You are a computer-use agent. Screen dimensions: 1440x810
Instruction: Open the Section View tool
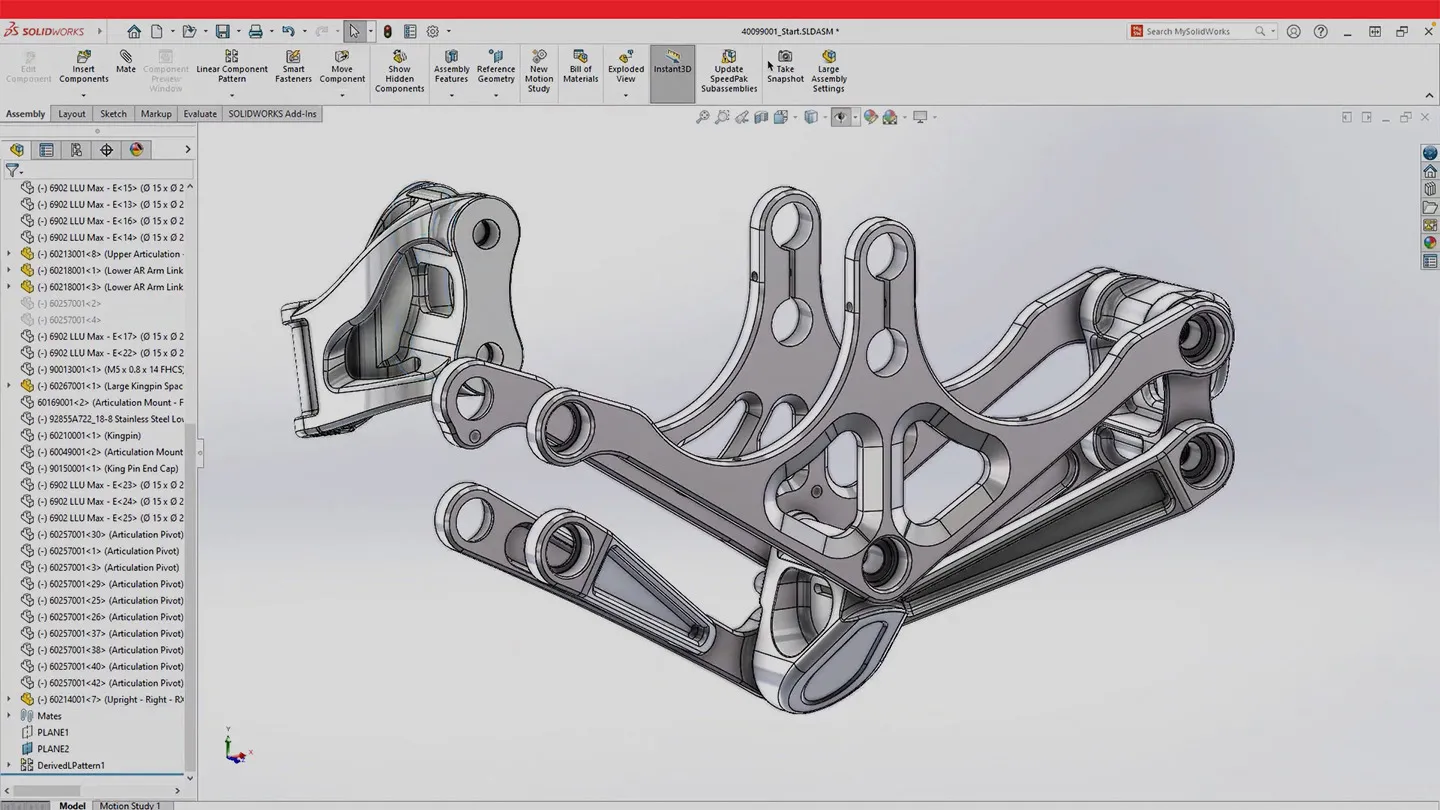pos(762,117)
